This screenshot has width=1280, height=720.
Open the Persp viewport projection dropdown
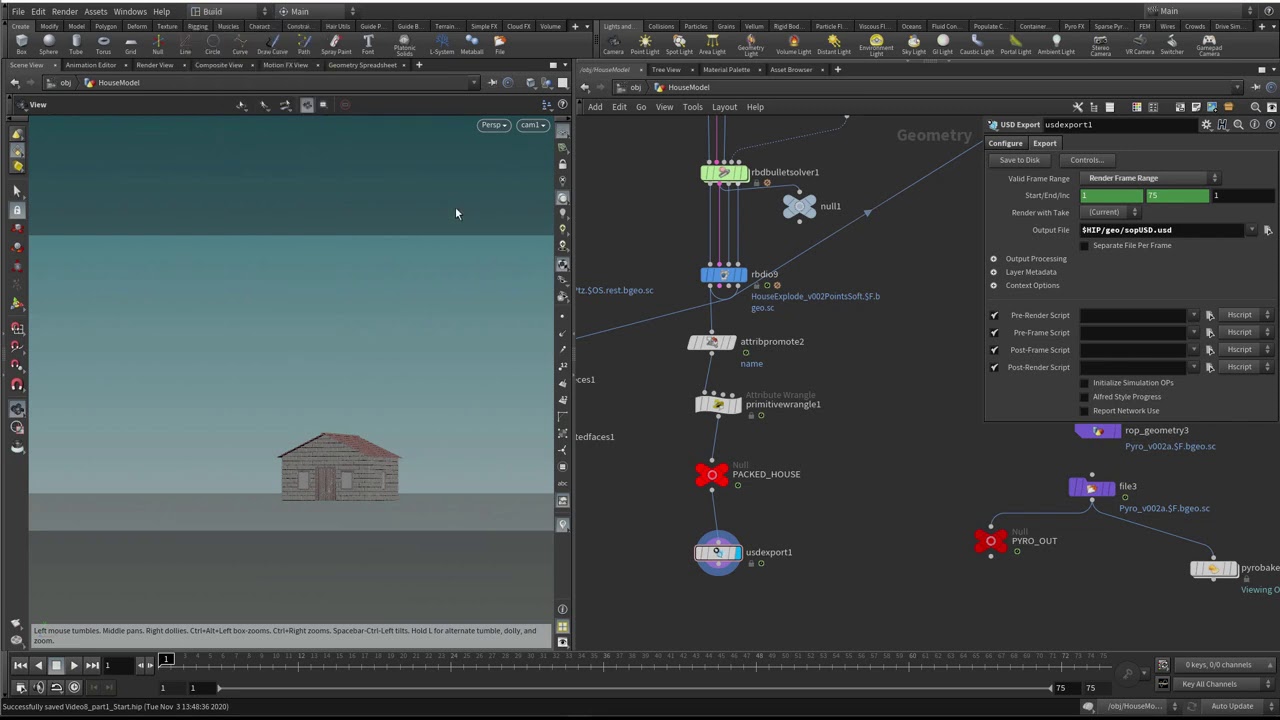494,125
